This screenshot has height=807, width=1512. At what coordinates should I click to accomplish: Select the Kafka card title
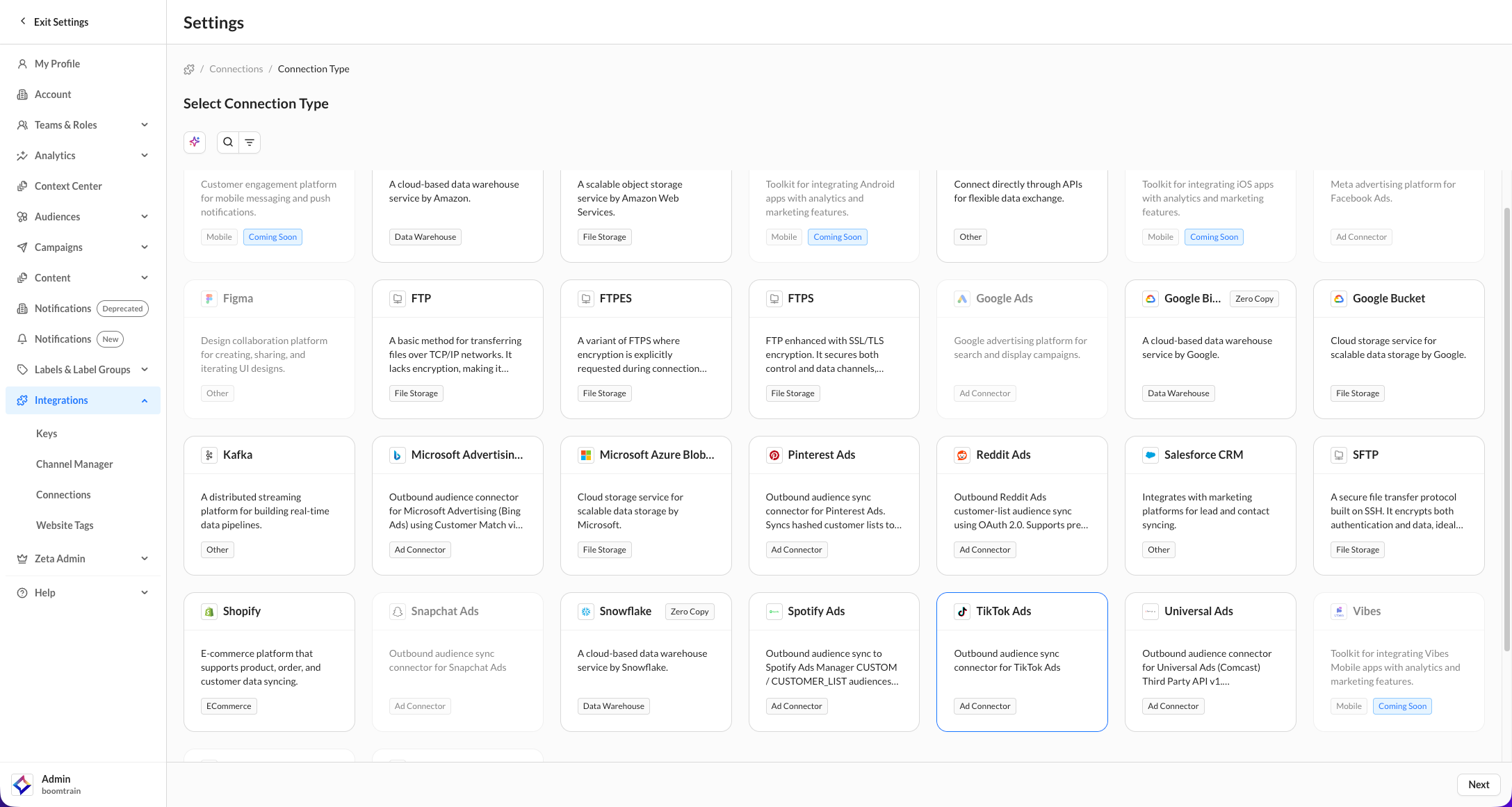tap(238, 455)
